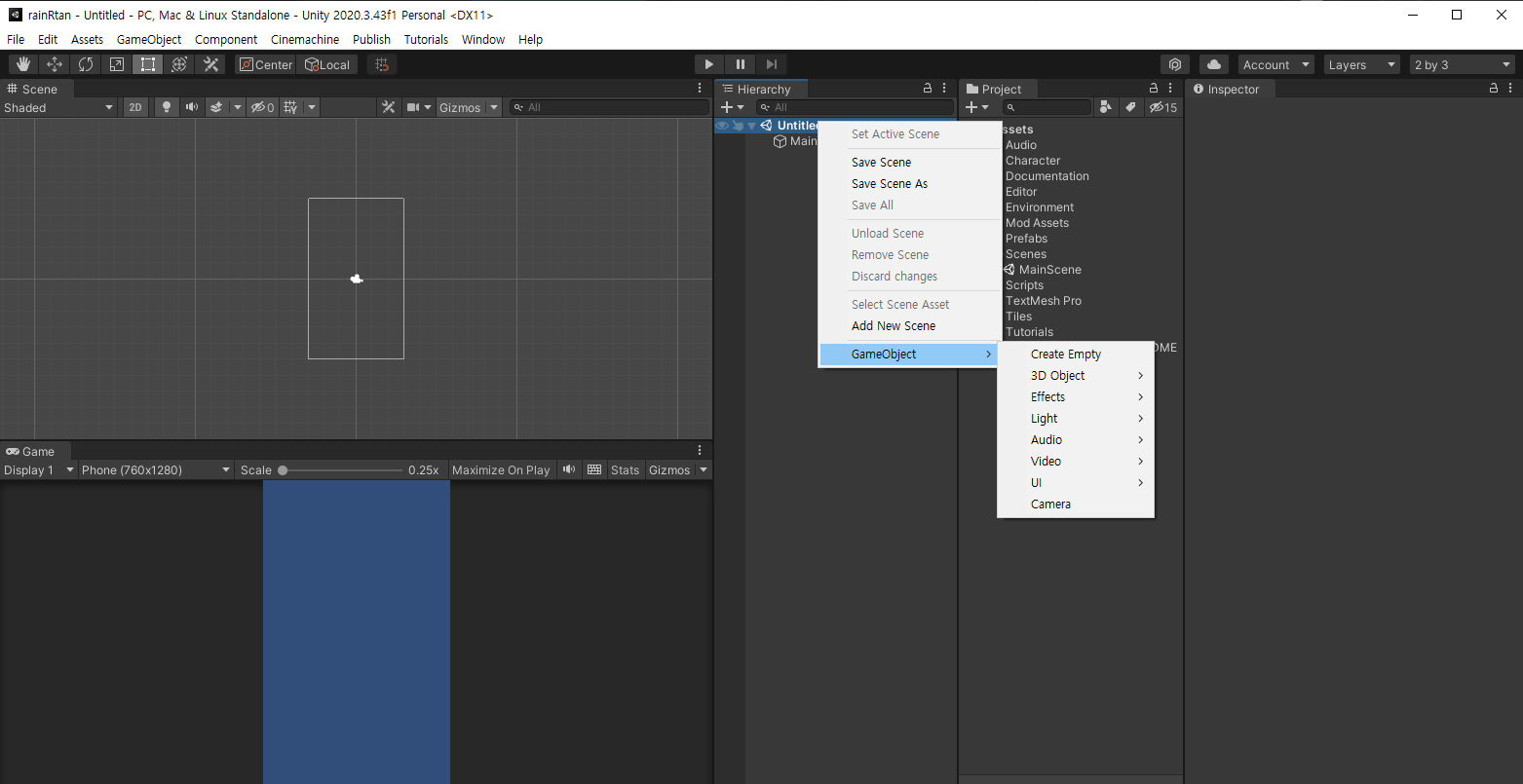Screen dimensions: 1523x784
Task: Open the Phone (760x1280) aspect dropdown
Action: point(156,469)
